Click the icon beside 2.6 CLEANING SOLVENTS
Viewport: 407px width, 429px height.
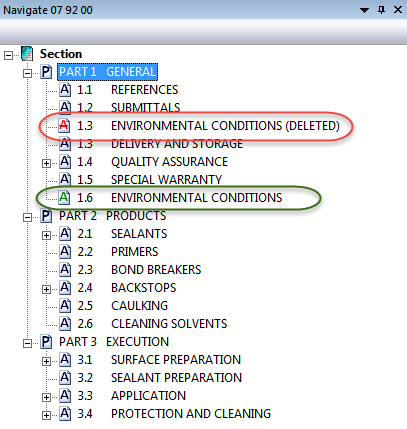pyautogui.click(x=65, y=324)
